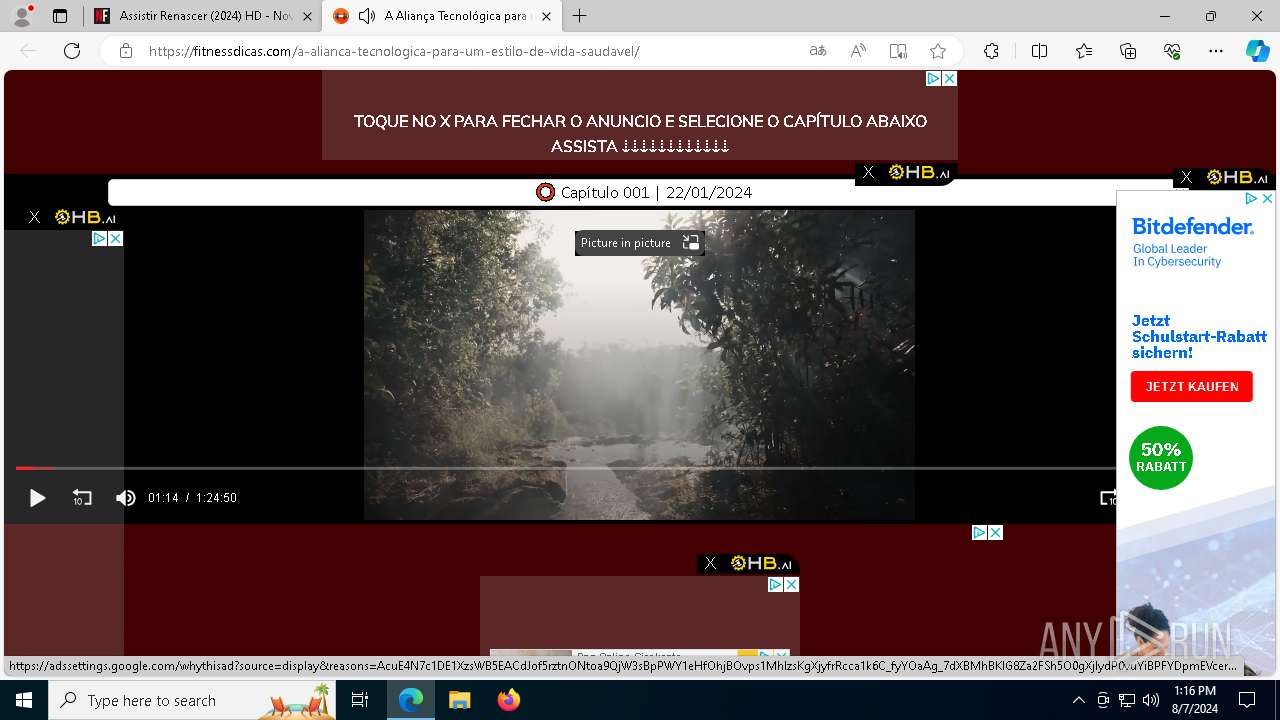The height and width of the screenshot is (720, 1280).
Task: Start Read aloud feature
Action: 858,51
